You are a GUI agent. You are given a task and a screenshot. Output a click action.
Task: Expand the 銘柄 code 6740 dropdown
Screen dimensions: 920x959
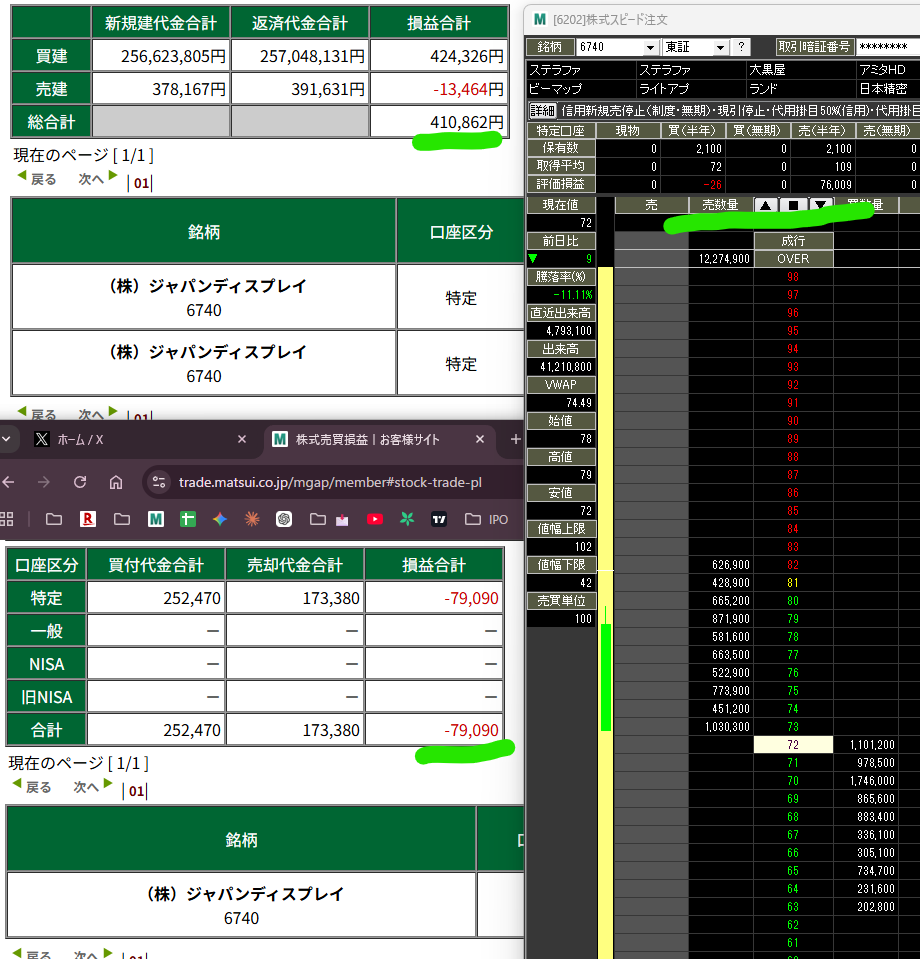(651, 47)
